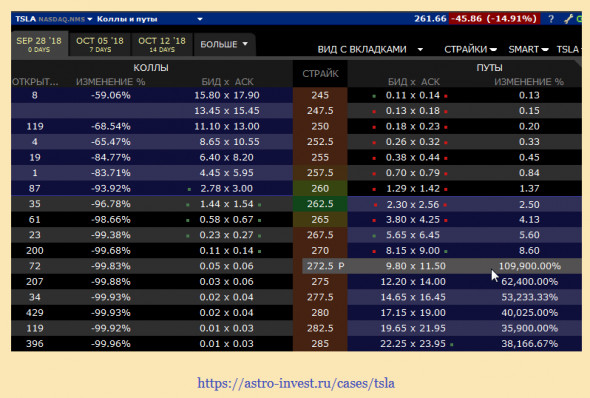Click put quote 0.11 x 0.14

pos(413,95)
